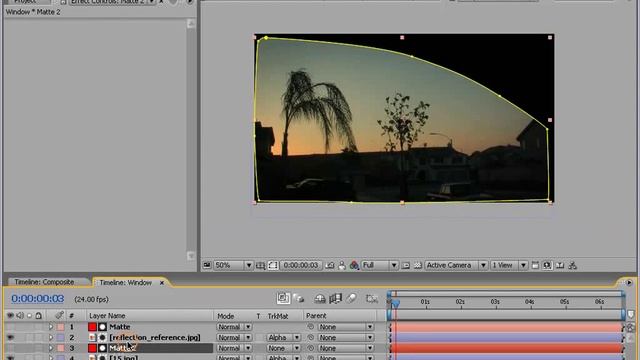Click the timeline icon in viewer toolbar
Image resolution: width=640 pixels, height=360 pixels.
560,266
